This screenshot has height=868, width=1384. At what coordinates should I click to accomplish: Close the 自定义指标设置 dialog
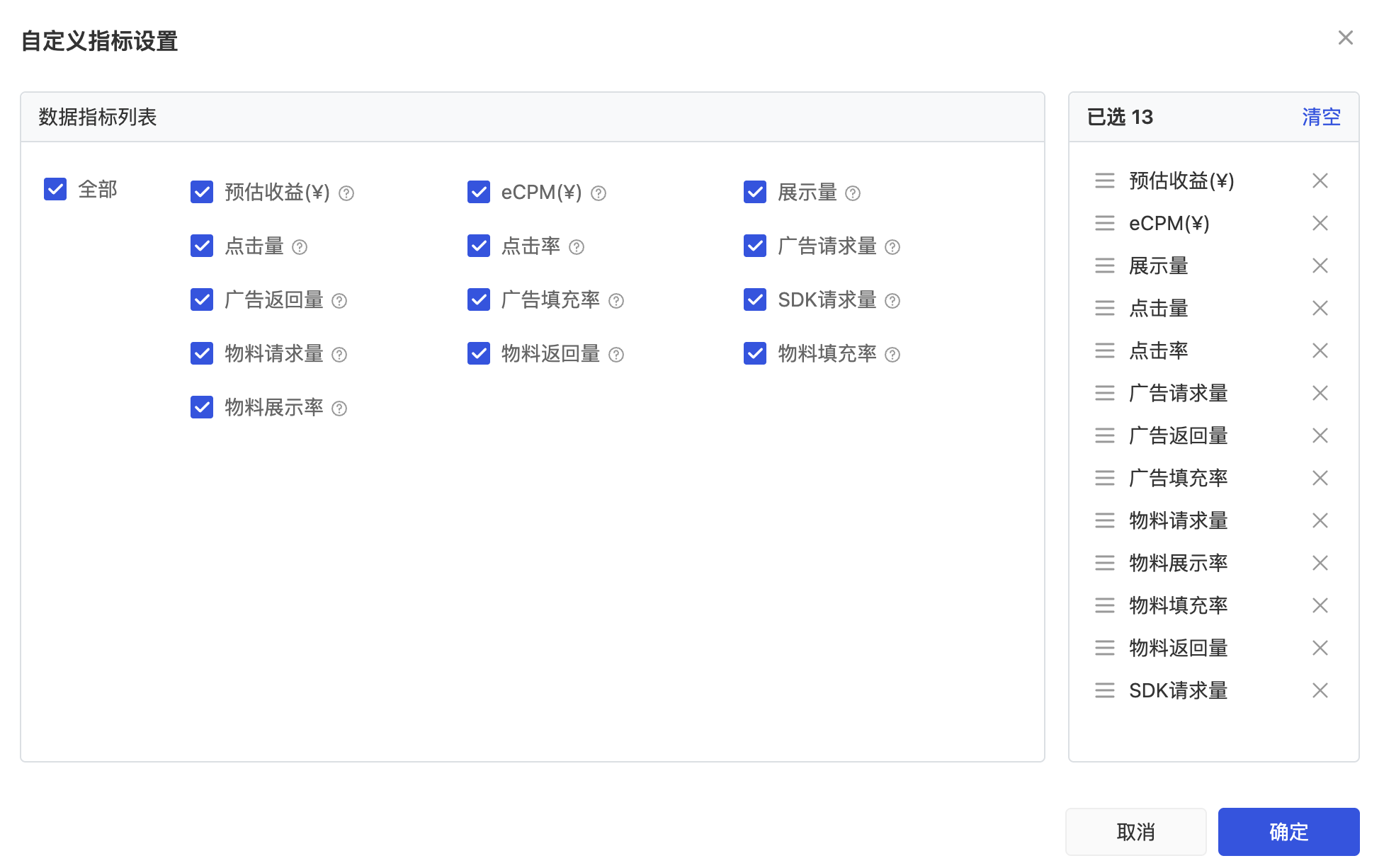[x=1345, y=38]
